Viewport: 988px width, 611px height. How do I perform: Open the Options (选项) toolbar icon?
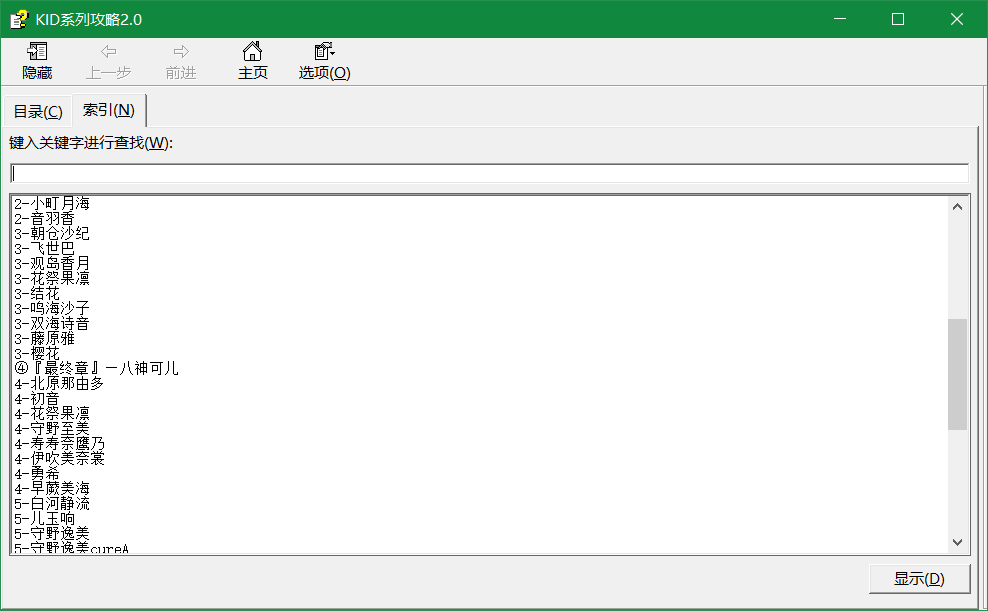(325, 52)
